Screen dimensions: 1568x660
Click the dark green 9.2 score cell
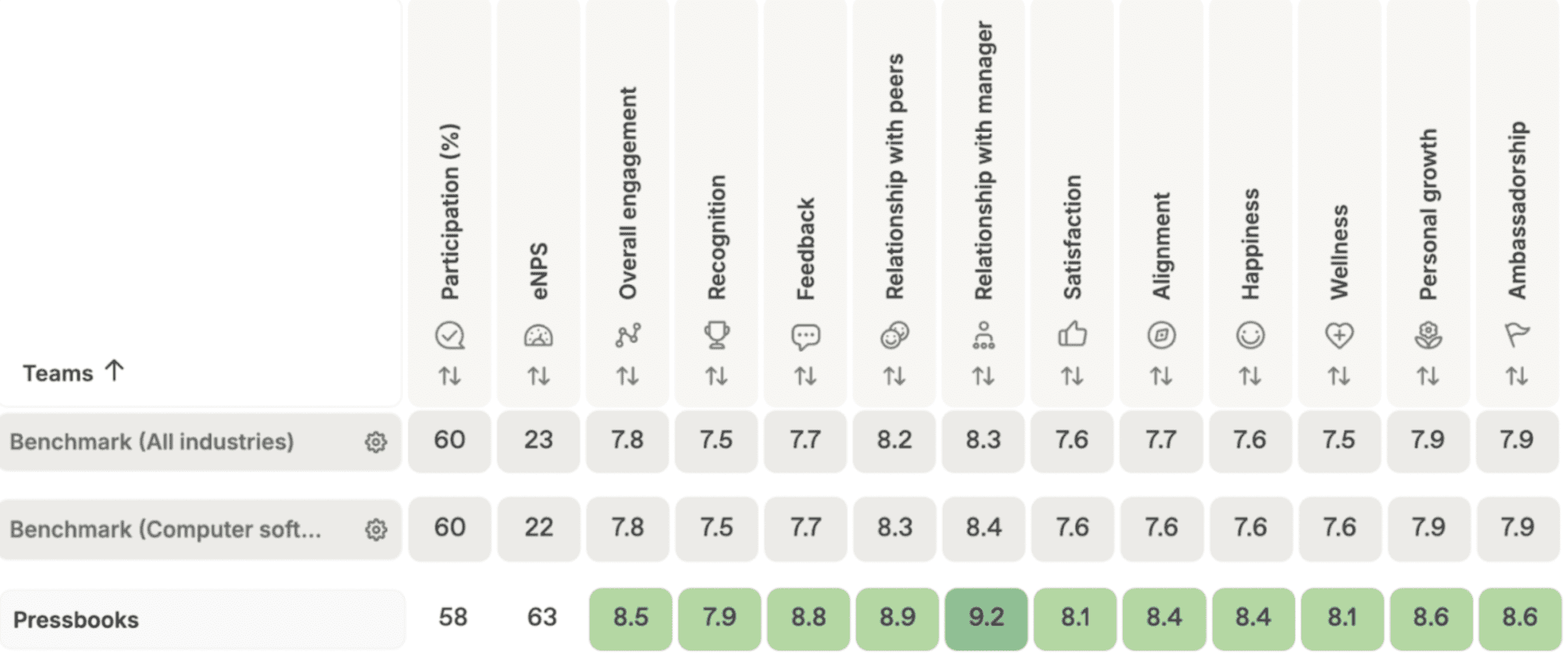pyautogui.click(x=986, y=618)
